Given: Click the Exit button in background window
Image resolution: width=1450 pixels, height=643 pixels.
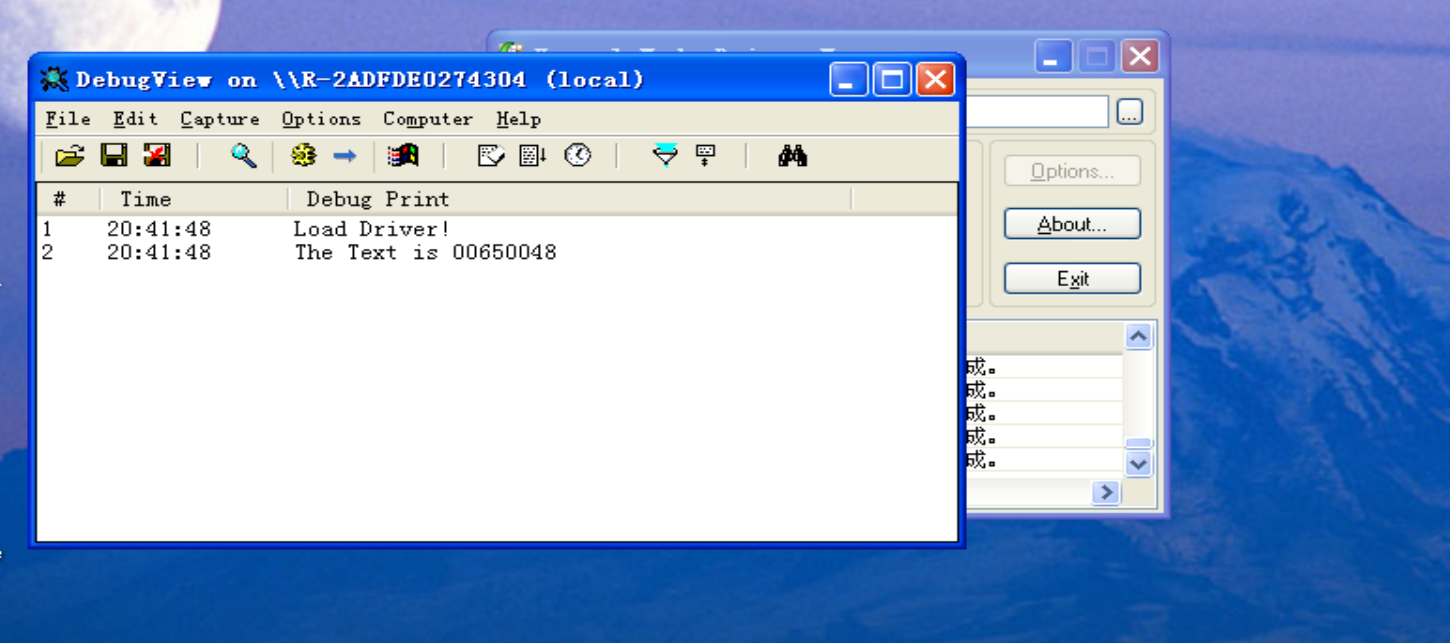Looking at the screenshot, I should click(x=1072, y=278).
